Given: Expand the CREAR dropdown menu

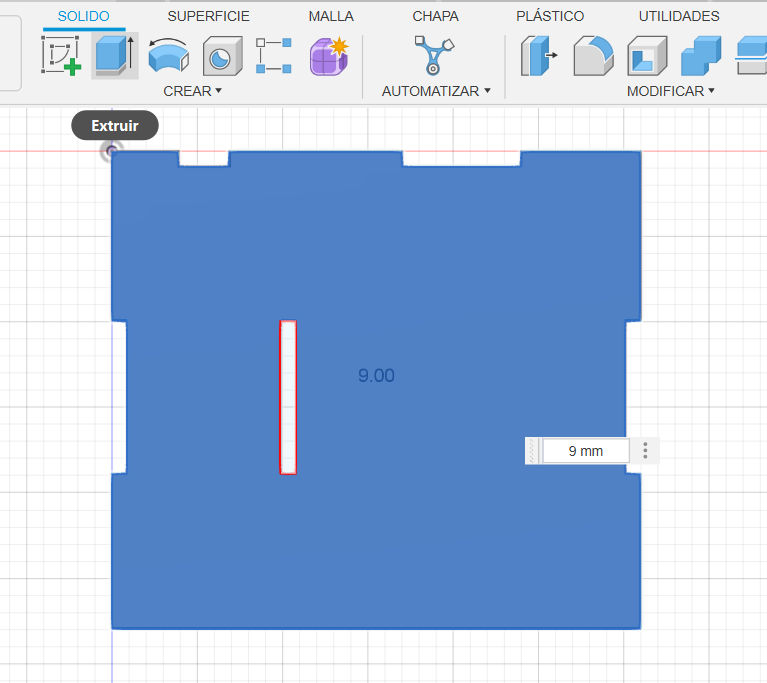Looking at the screenshot, I should (x=192, y=91).
